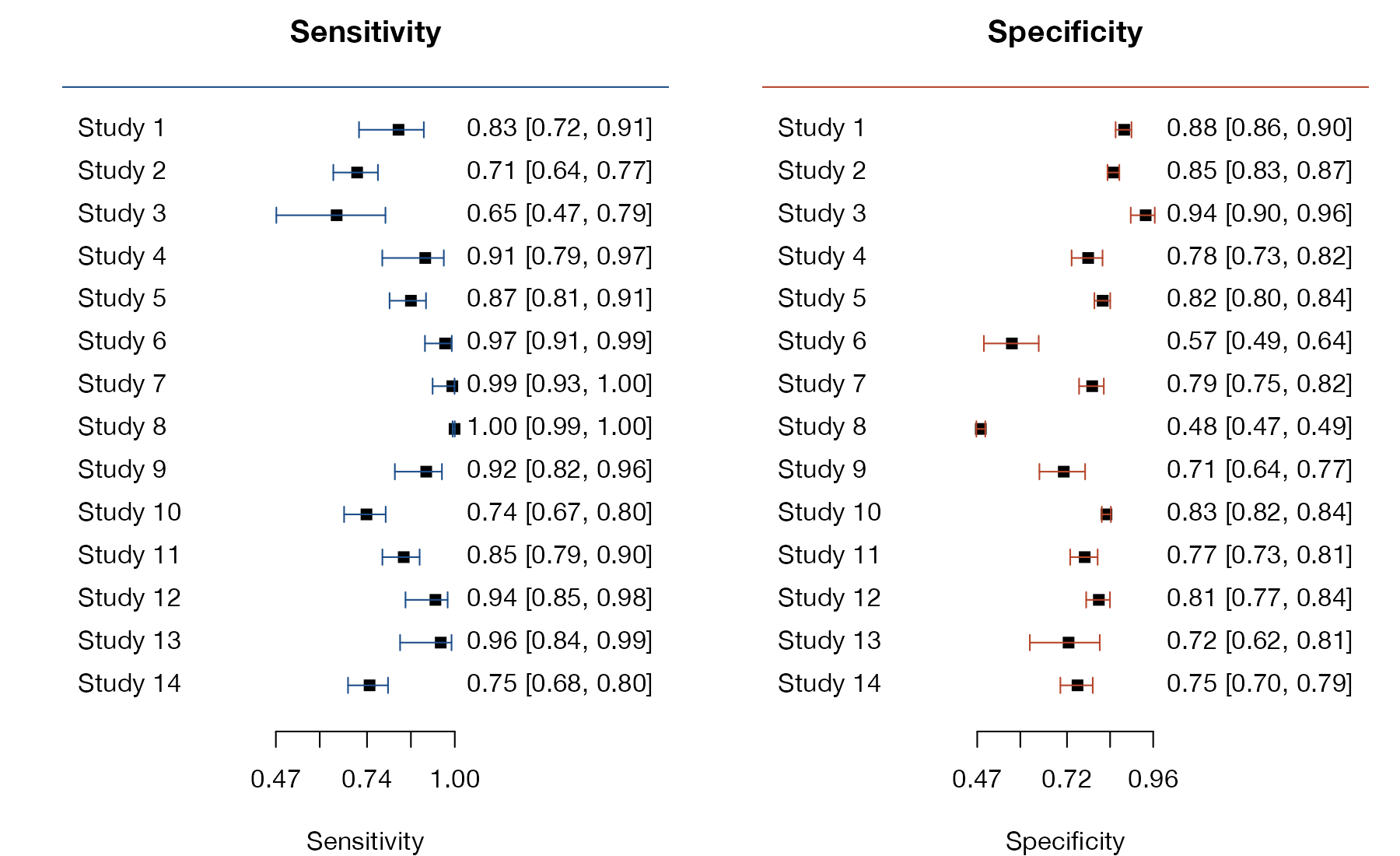Select Study 6 specificity point marker

pos(1011,343)
